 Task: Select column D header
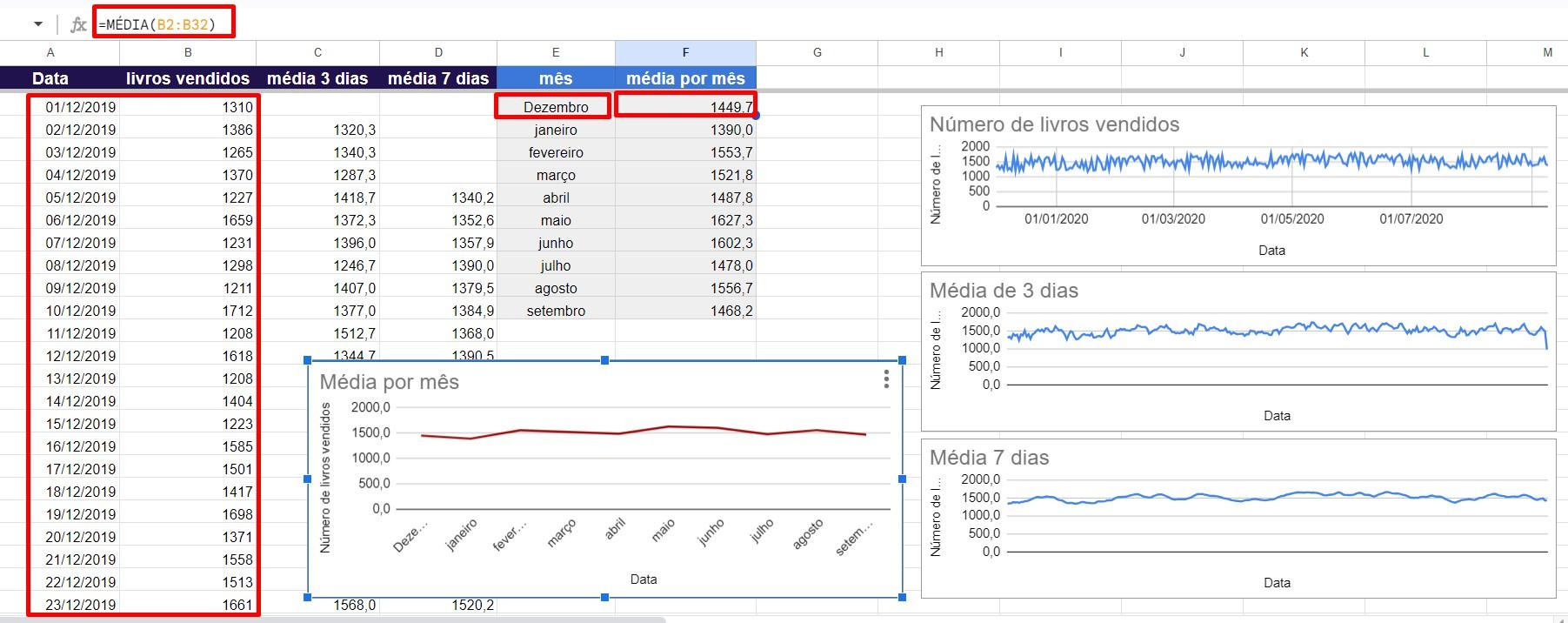[x=438, y=53]
